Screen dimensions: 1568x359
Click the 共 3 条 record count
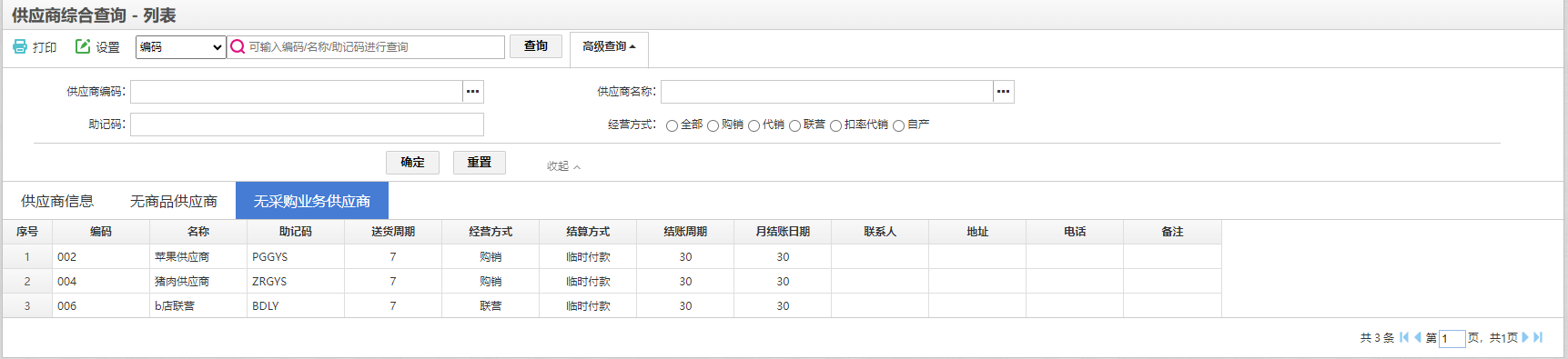point(1377,338)
